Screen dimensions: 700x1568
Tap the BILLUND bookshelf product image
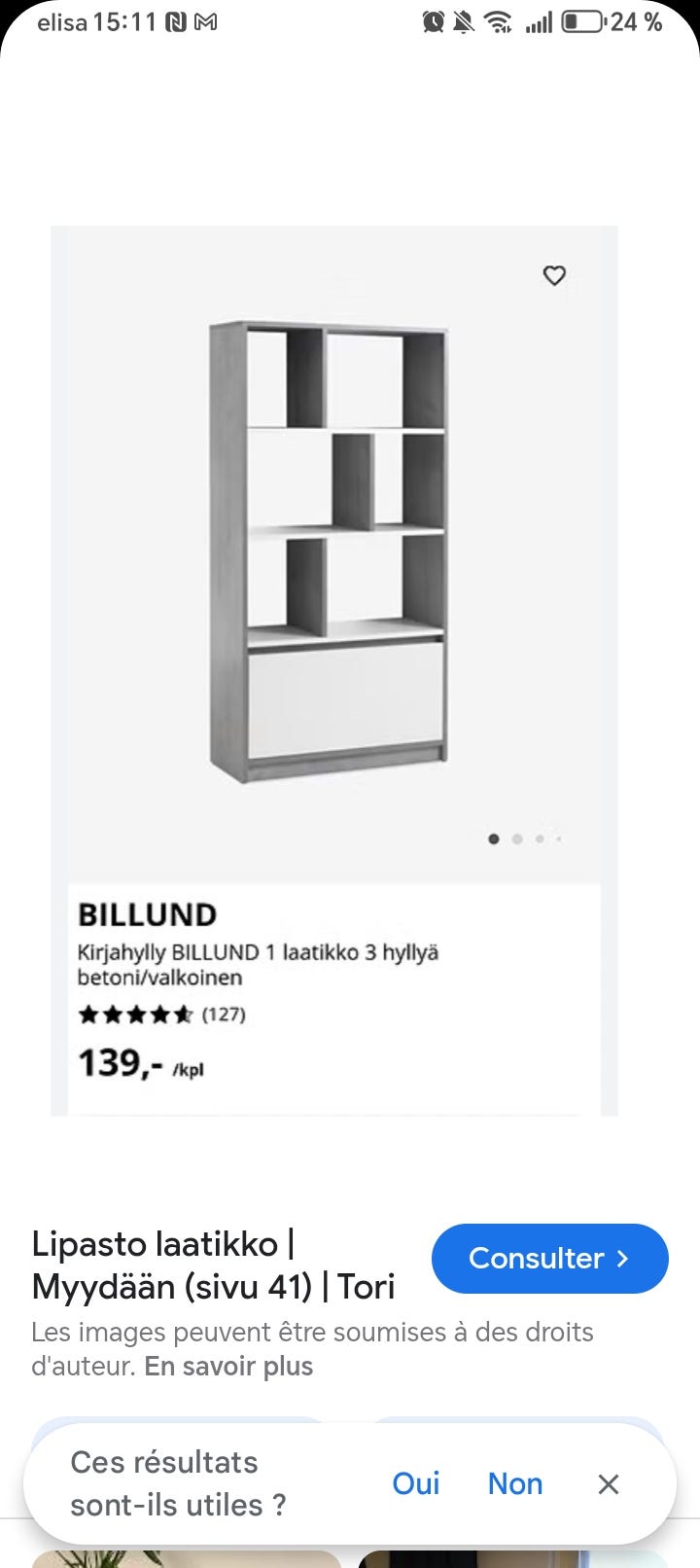click(x=329, y=550)
